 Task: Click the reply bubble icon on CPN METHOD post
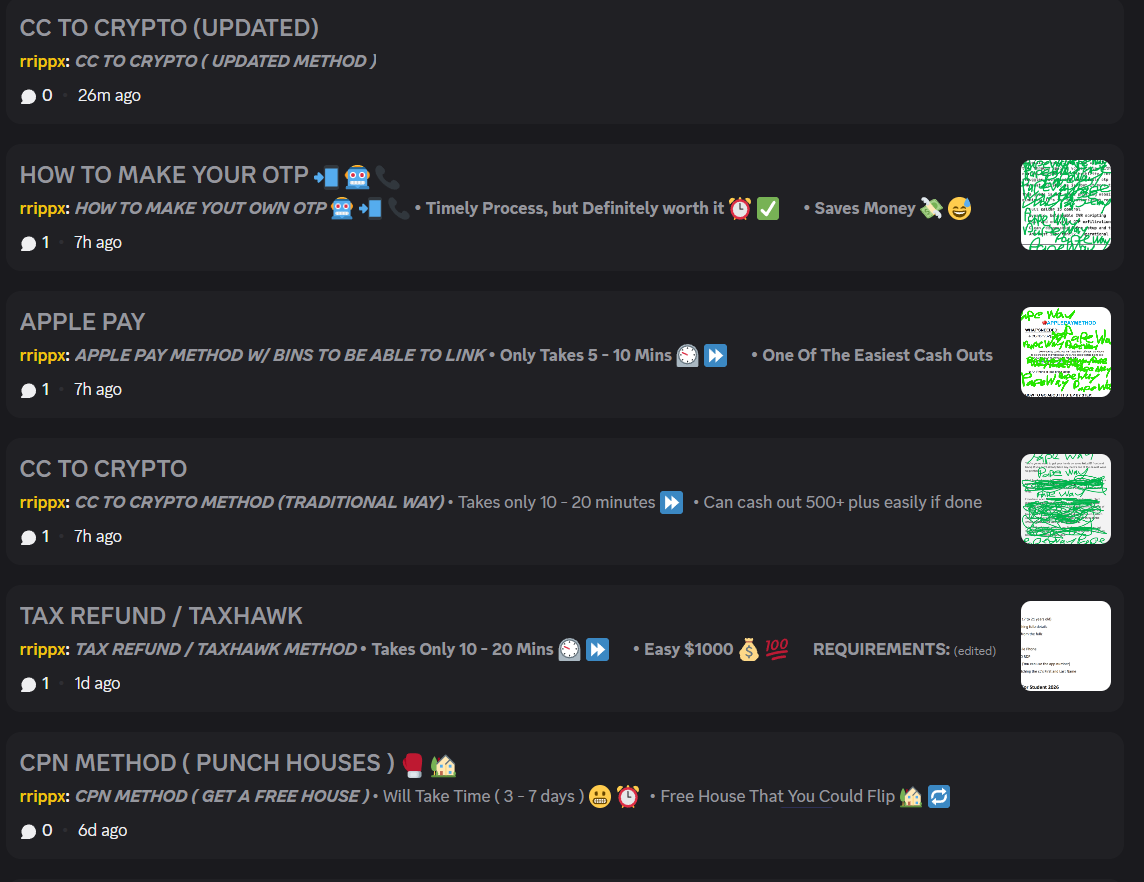(x=28, y=831)
